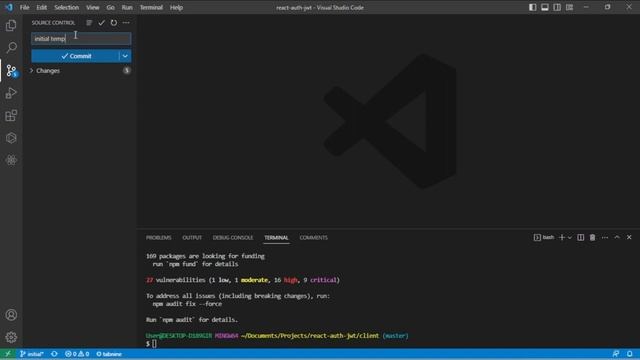Viewport: 640px width, 360px height.
Task: Switch to the Debug Console tab
Action: tap(233, 238)
